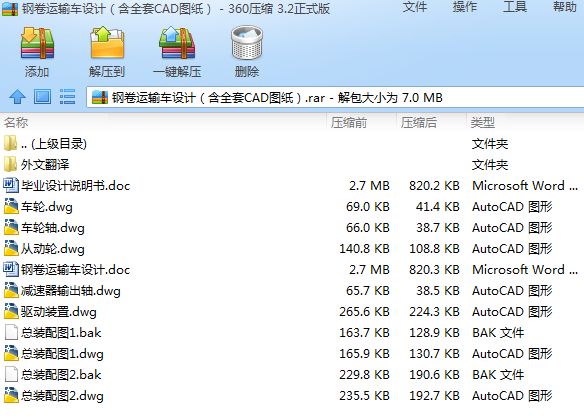Image resolution: width=584 pixels, height=419 pixels.
Task: Select the 外文翻译 folder icon
Action: pyautogui.click(x=10, y=164)
